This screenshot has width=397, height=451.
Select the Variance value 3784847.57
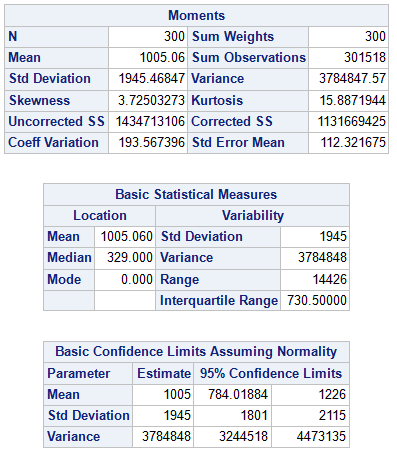(x=352, y=79)
